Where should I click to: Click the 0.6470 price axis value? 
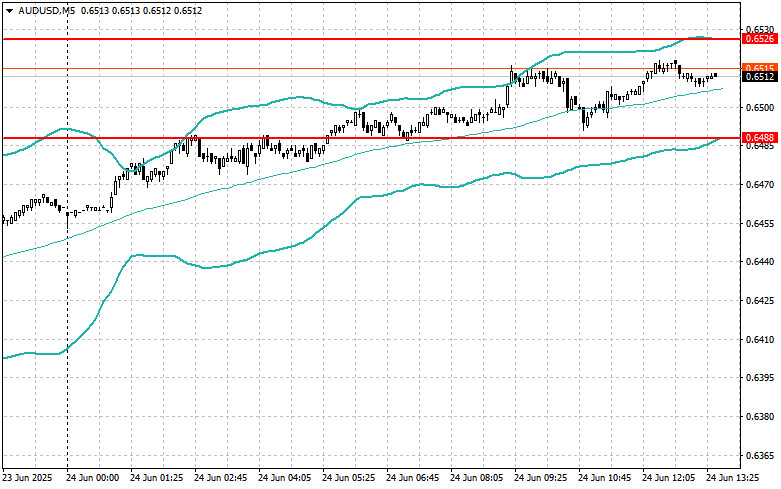760,185
